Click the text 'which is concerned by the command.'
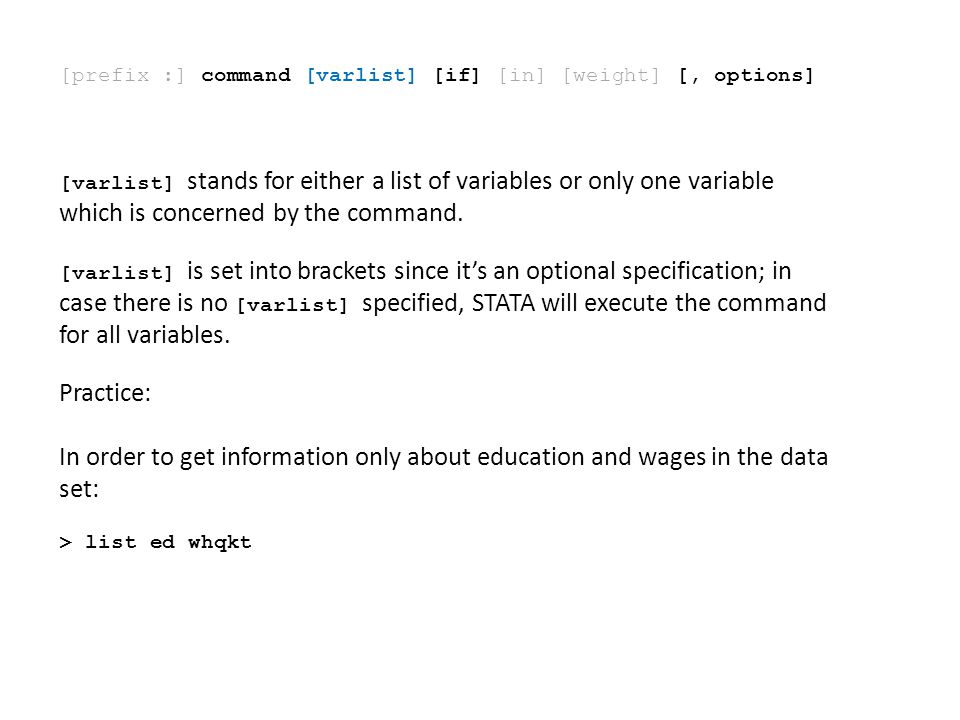Image resolution: width=960 pixels, height=720 pixels. click(x=261, y=213)
